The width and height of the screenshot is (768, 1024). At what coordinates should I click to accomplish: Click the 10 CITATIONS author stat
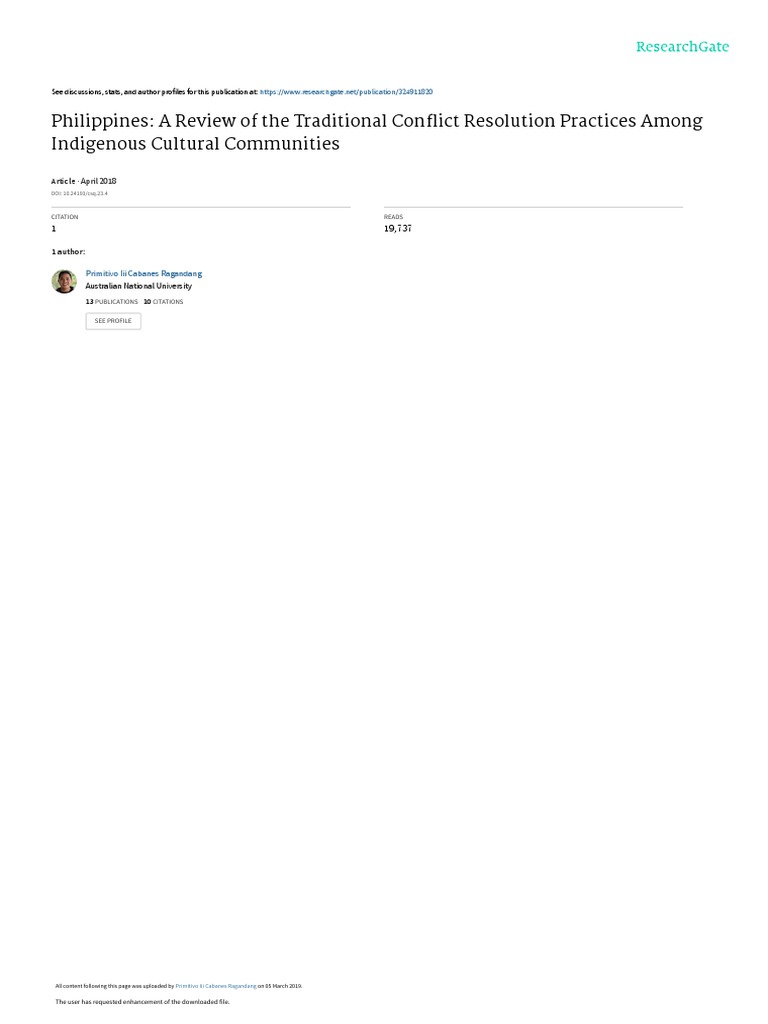[163, 302]
